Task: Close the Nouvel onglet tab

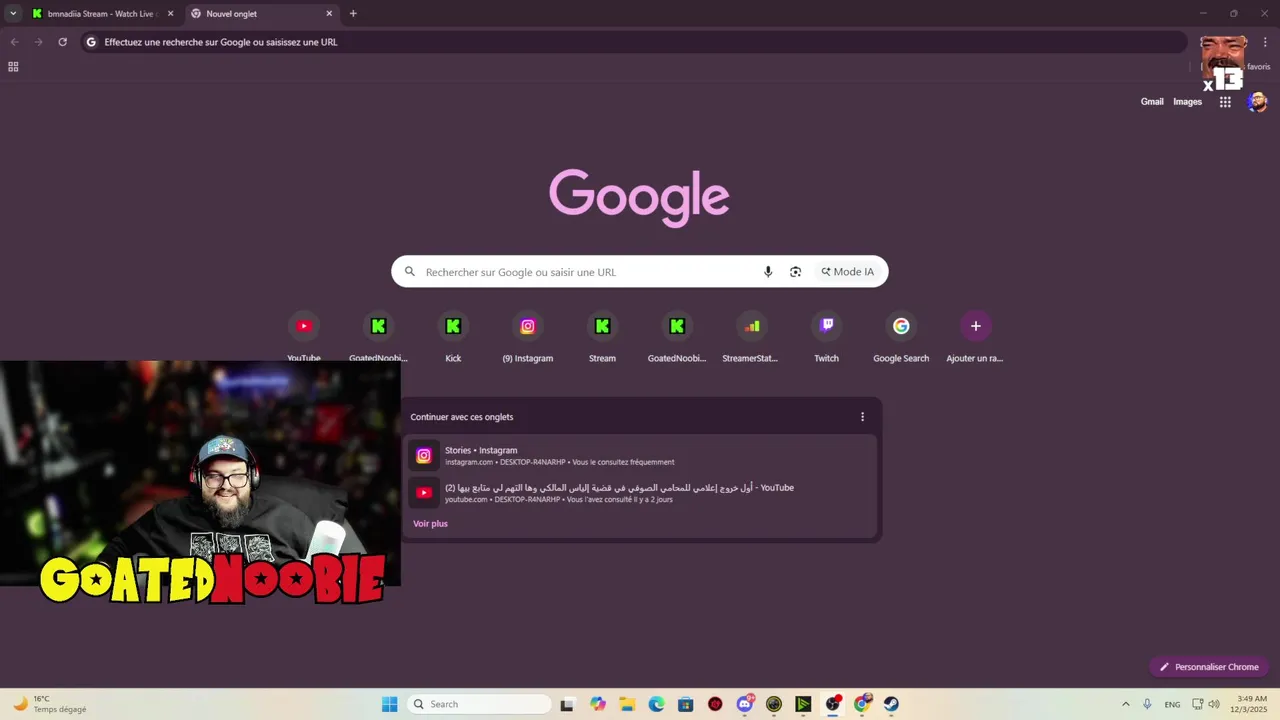Action: pos(329,14)
